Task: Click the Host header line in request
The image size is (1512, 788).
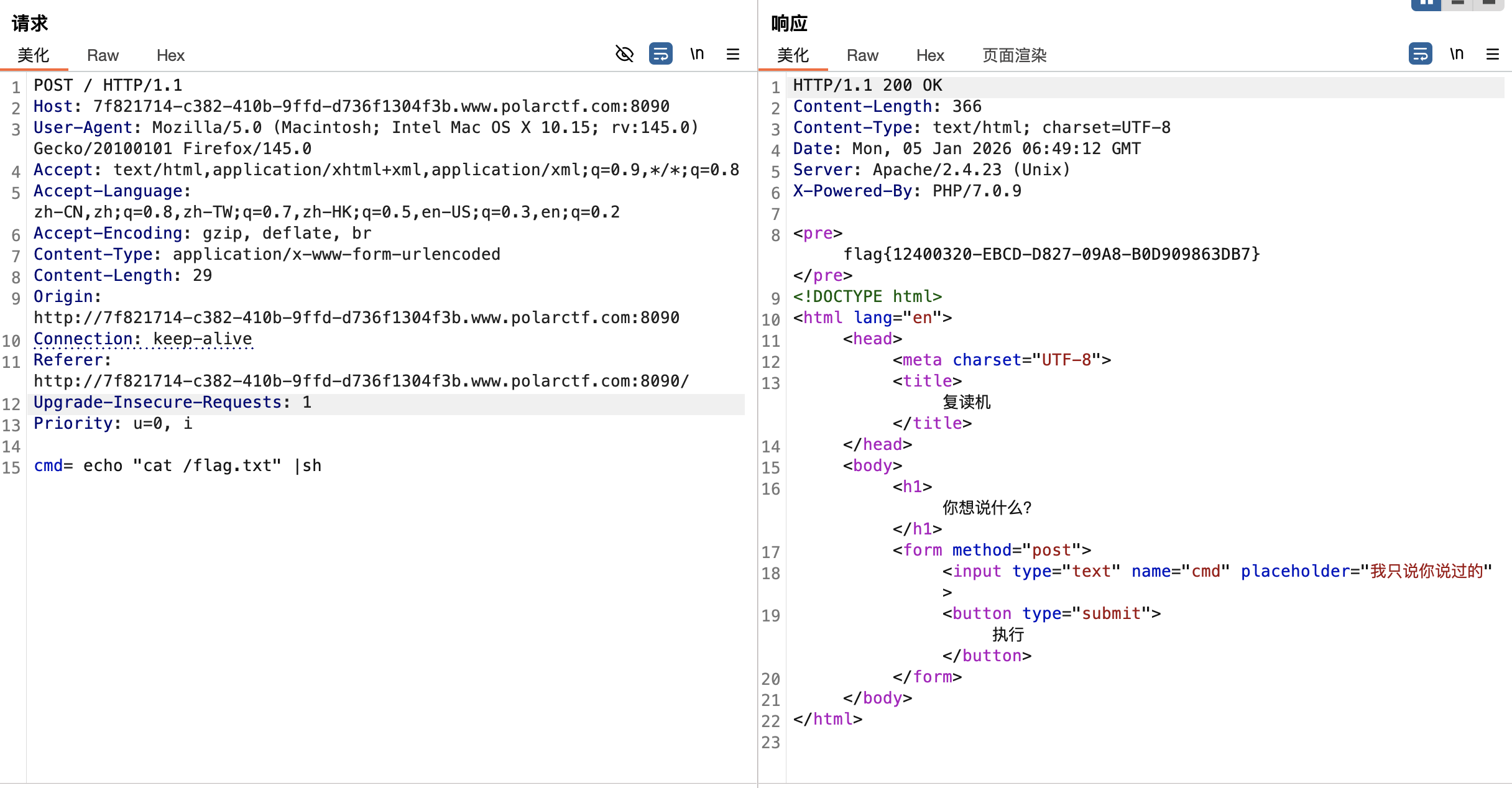Action: (351, 106)
